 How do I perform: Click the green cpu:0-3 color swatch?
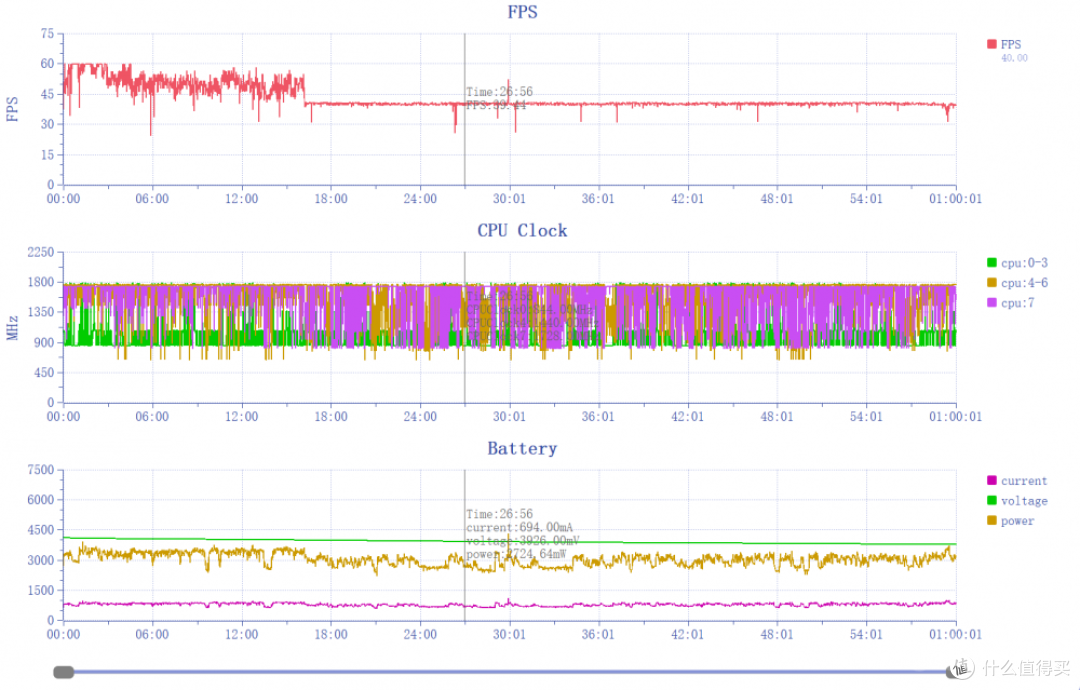[x=992, y=262]
